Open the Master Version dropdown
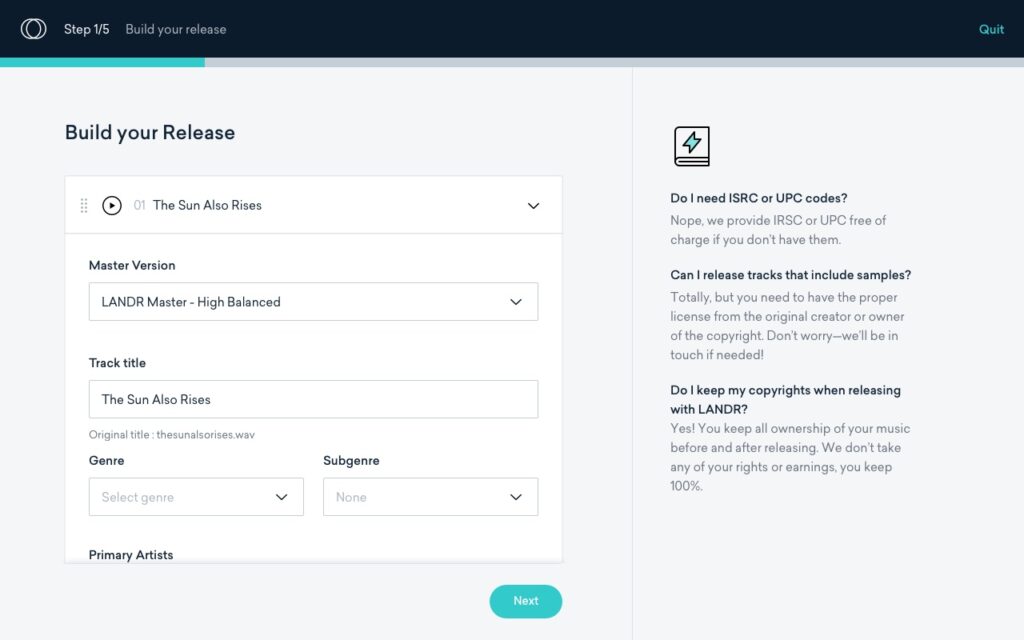Viewport: 1024px width, 640px height. coord(313,302)
